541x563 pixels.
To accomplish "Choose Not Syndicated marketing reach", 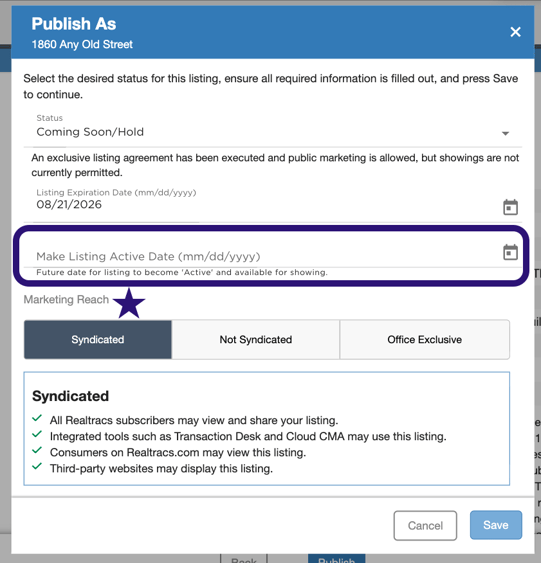I will pos(256,340).
